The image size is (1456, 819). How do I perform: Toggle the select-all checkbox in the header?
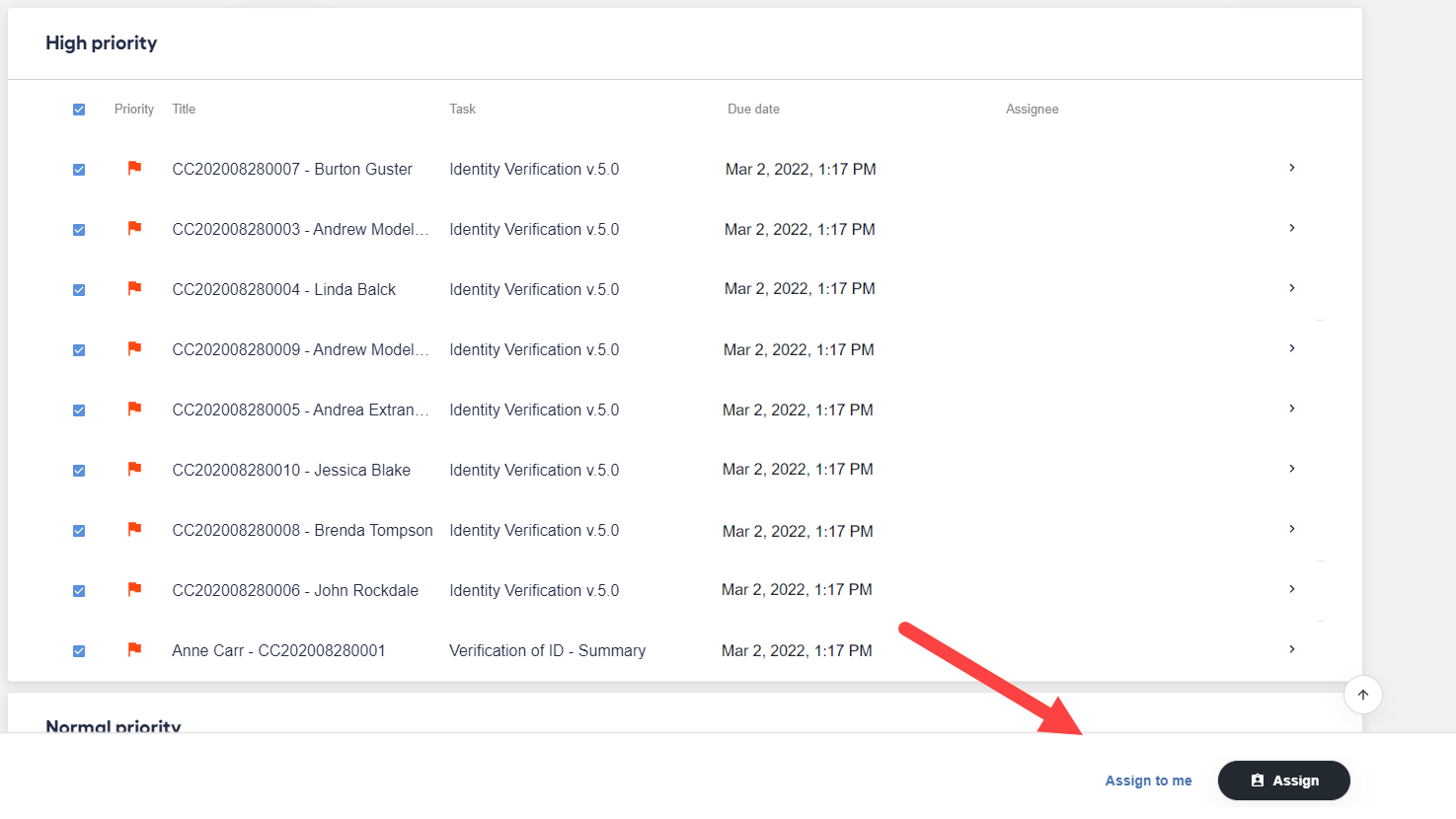pos(79,110)
